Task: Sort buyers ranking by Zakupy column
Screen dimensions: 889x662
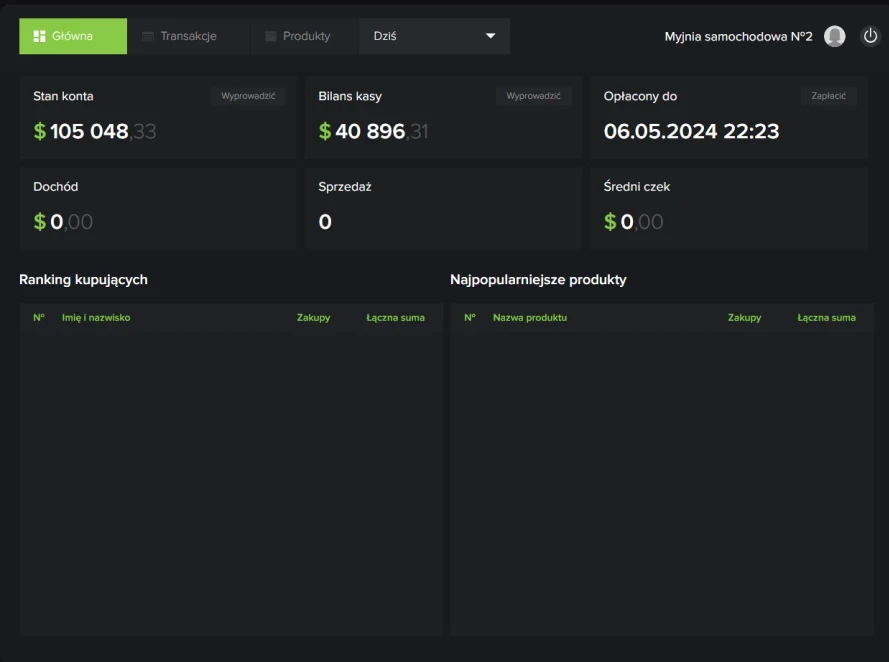Action: click(313, 318)
